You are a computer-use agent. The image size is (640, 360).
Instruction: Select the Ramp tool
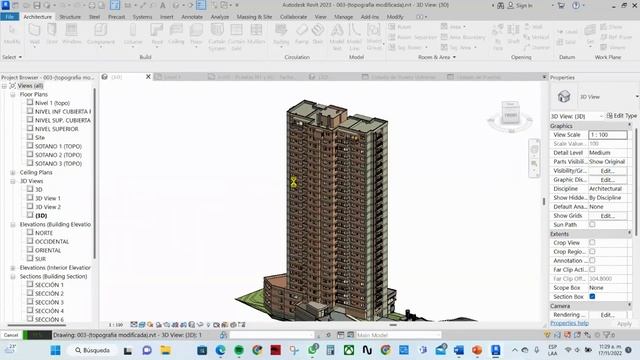(302, 33)
